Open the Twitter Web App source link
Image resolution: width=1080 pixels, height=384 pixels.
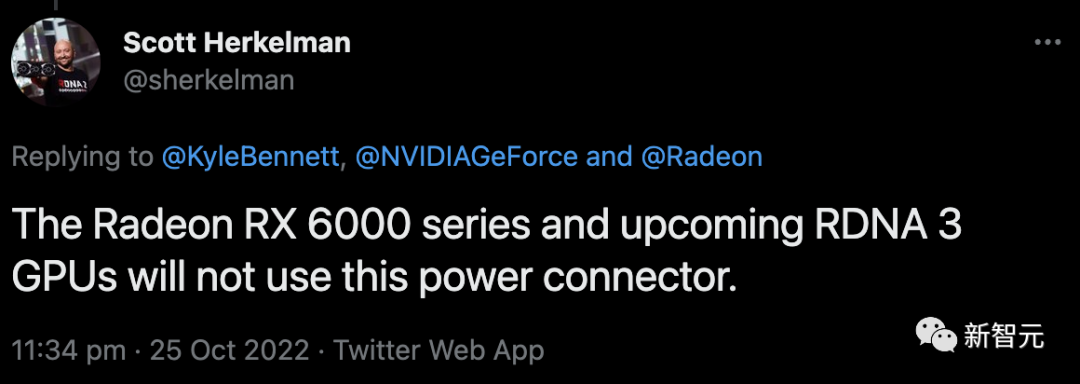point(439,351)
